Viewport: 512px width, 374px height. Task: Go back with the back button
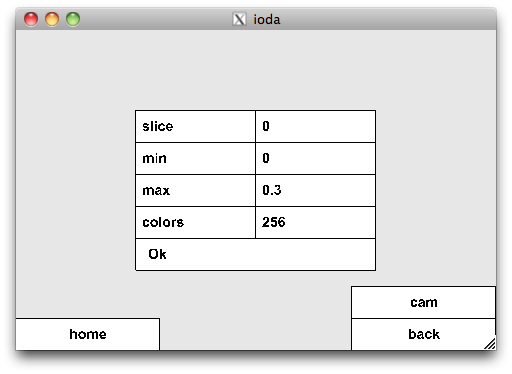coord(423,334)
